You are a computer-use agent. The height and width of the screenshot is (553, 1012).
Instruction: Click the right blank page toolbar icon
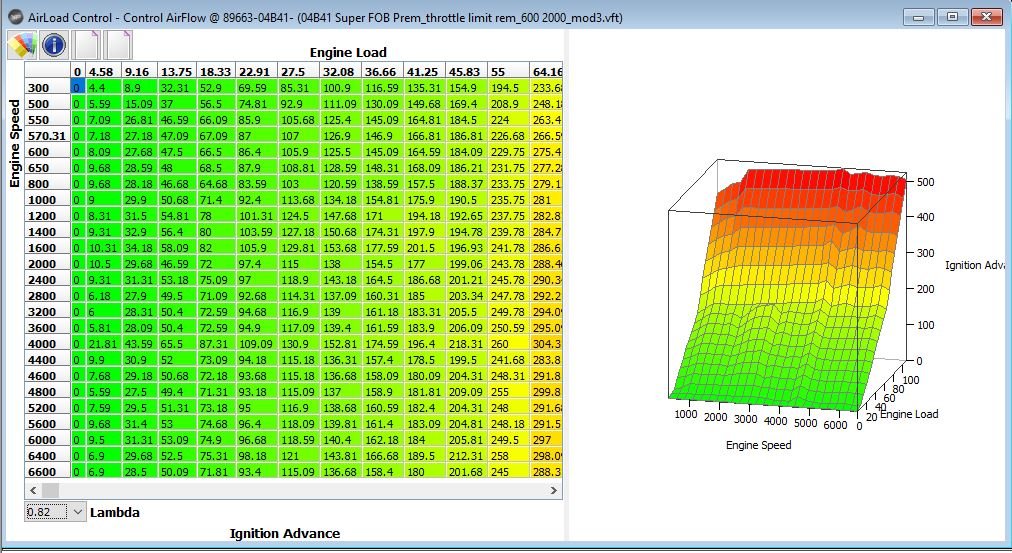[119, 45]
